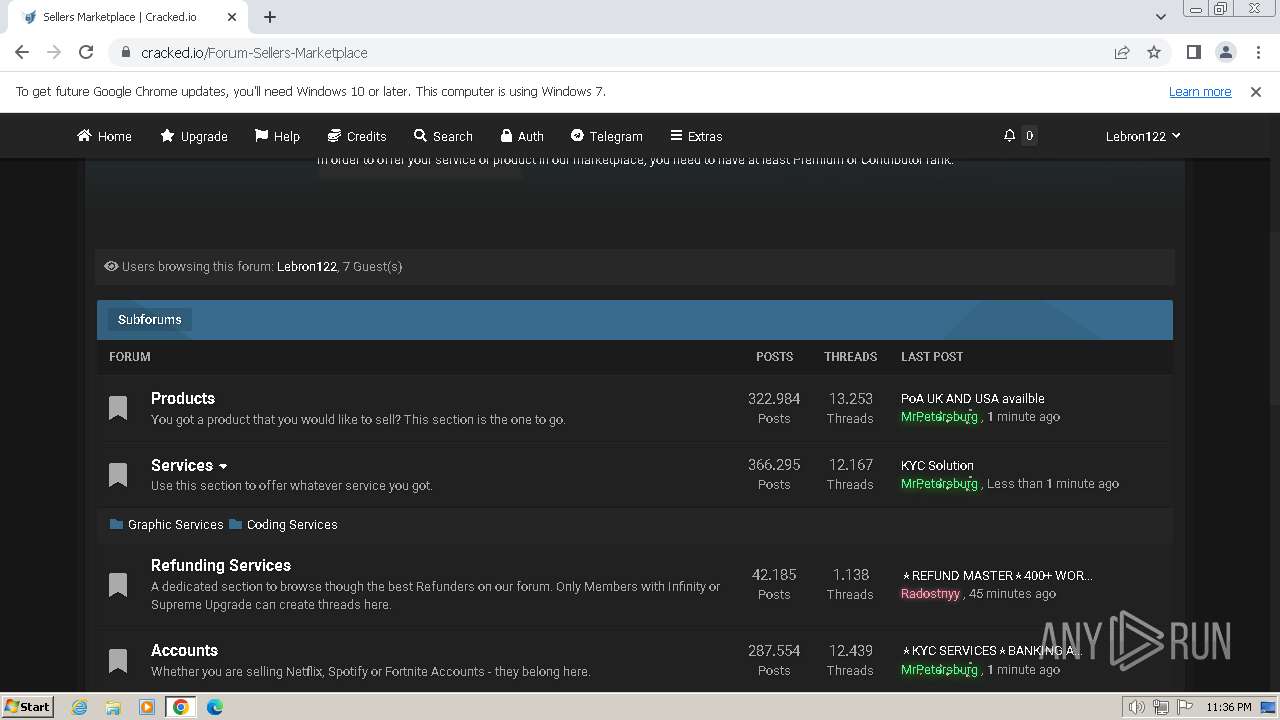Open the Products forum
Image resolution: width=1280 pixels, height=720 pixels.
pos(183,398)
